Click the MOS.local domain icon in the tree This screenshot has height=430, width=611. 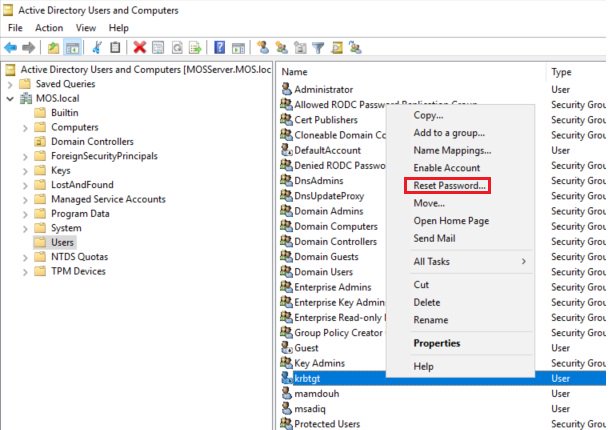[26, 98]
